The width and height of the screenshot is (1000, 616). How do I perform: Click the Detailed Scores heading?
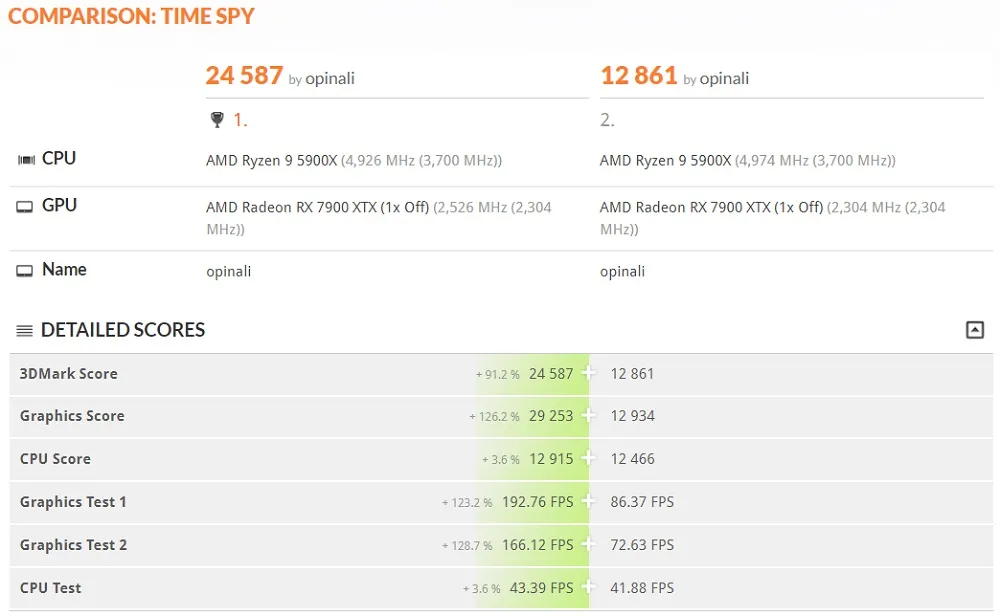pos(123,330)
